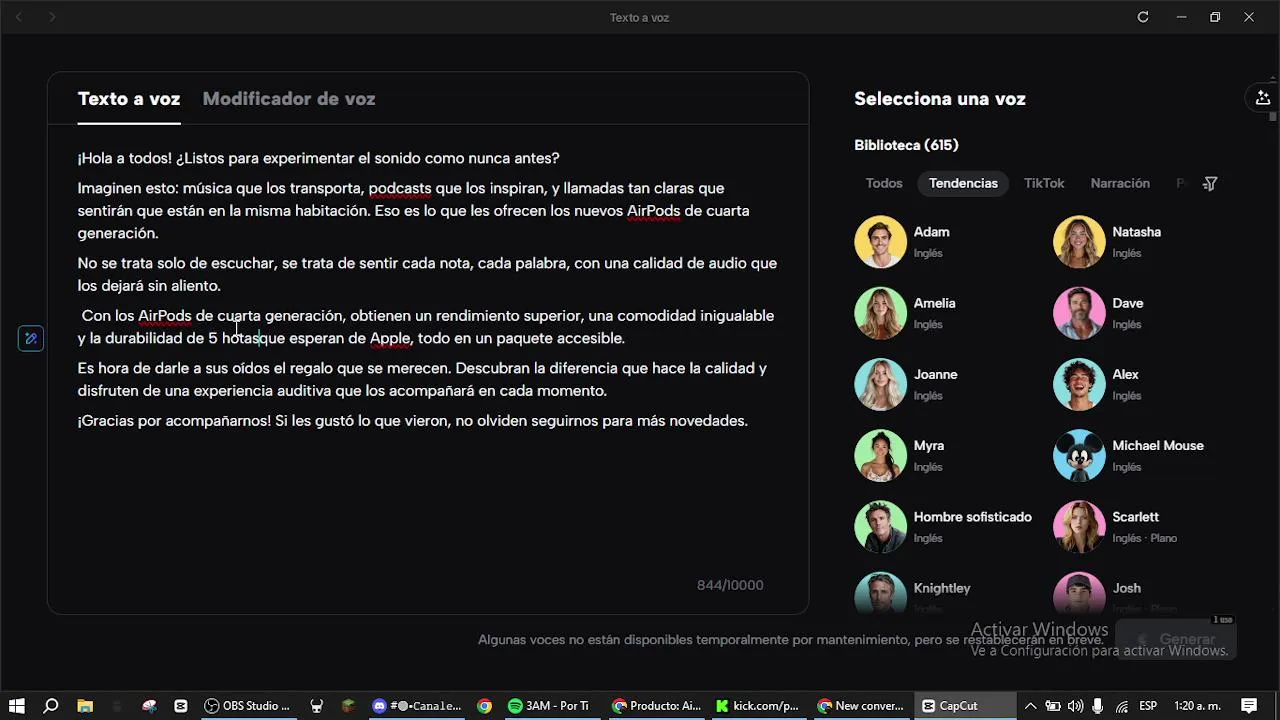The width and height of the screenshot is (1280, 720).
Task: Select Adam voice avatar
Action: click(x=880, y=242)
